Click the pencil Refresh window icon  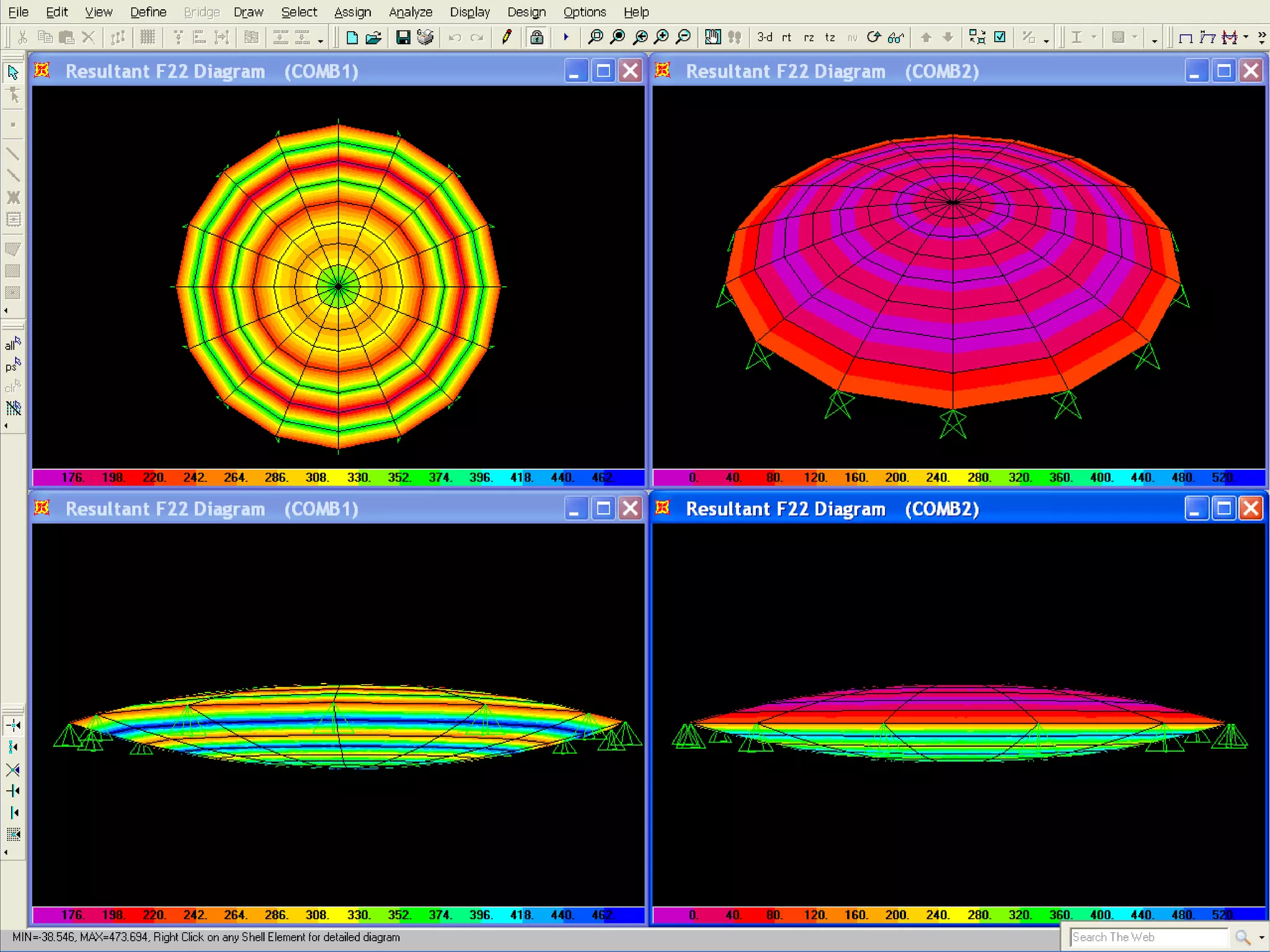[x=507, y=37]
